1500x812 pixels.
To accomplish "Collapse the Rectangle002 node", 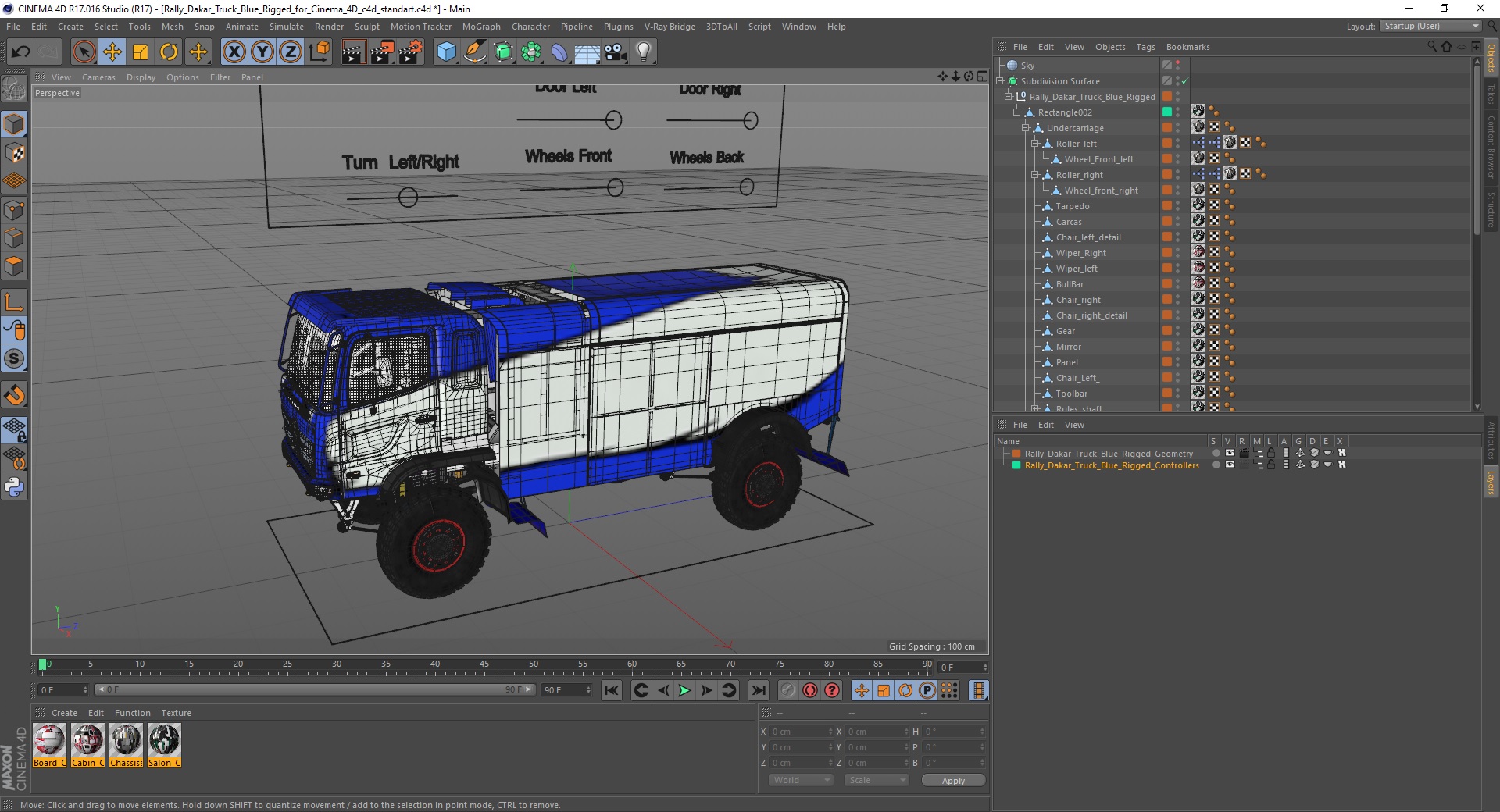I will (x=1017, y=112).
